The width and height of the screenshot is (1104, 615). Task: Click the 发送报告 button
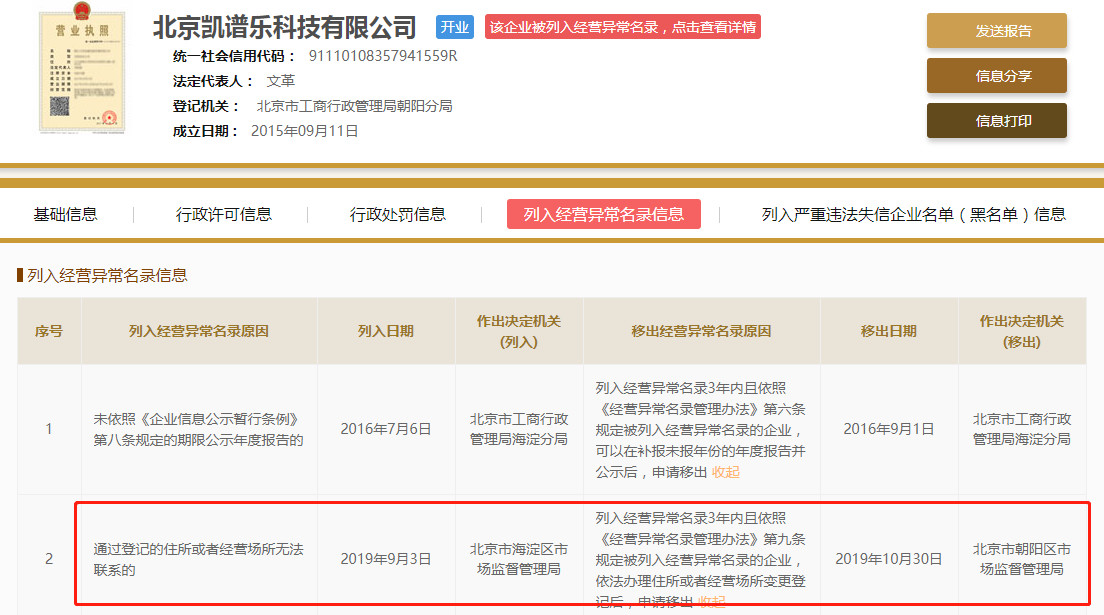pyautogui.click(x=996, y=31)
